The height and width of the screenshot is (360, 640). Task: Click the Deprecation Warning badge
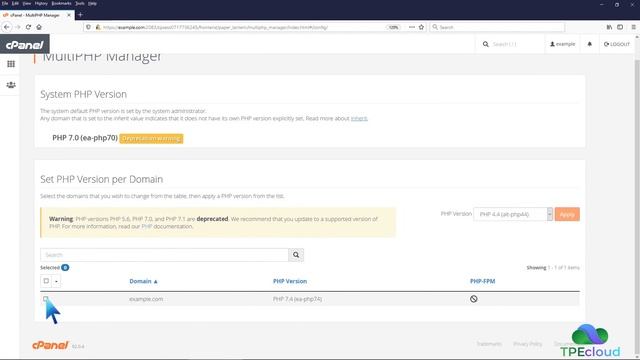pyautogui.click(x=151, y=138)
